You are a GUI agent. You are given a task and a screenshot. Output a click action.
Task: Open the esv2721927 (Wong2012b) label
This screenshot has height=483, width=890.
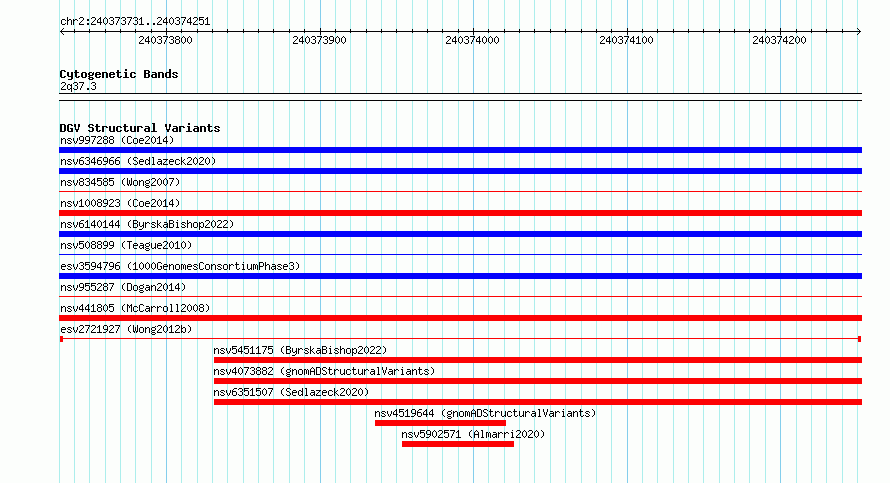point(126,329)
